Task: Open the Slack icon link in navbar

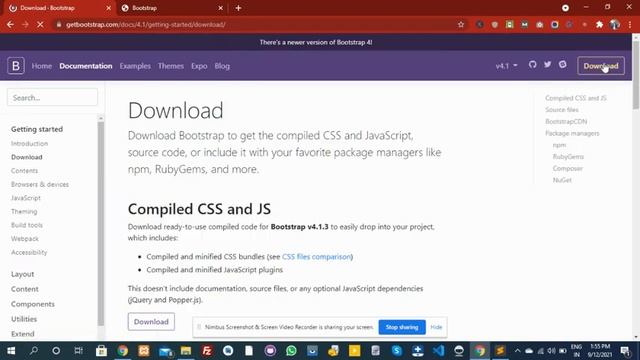Action: pyautogui.click(x=562, y=64)
